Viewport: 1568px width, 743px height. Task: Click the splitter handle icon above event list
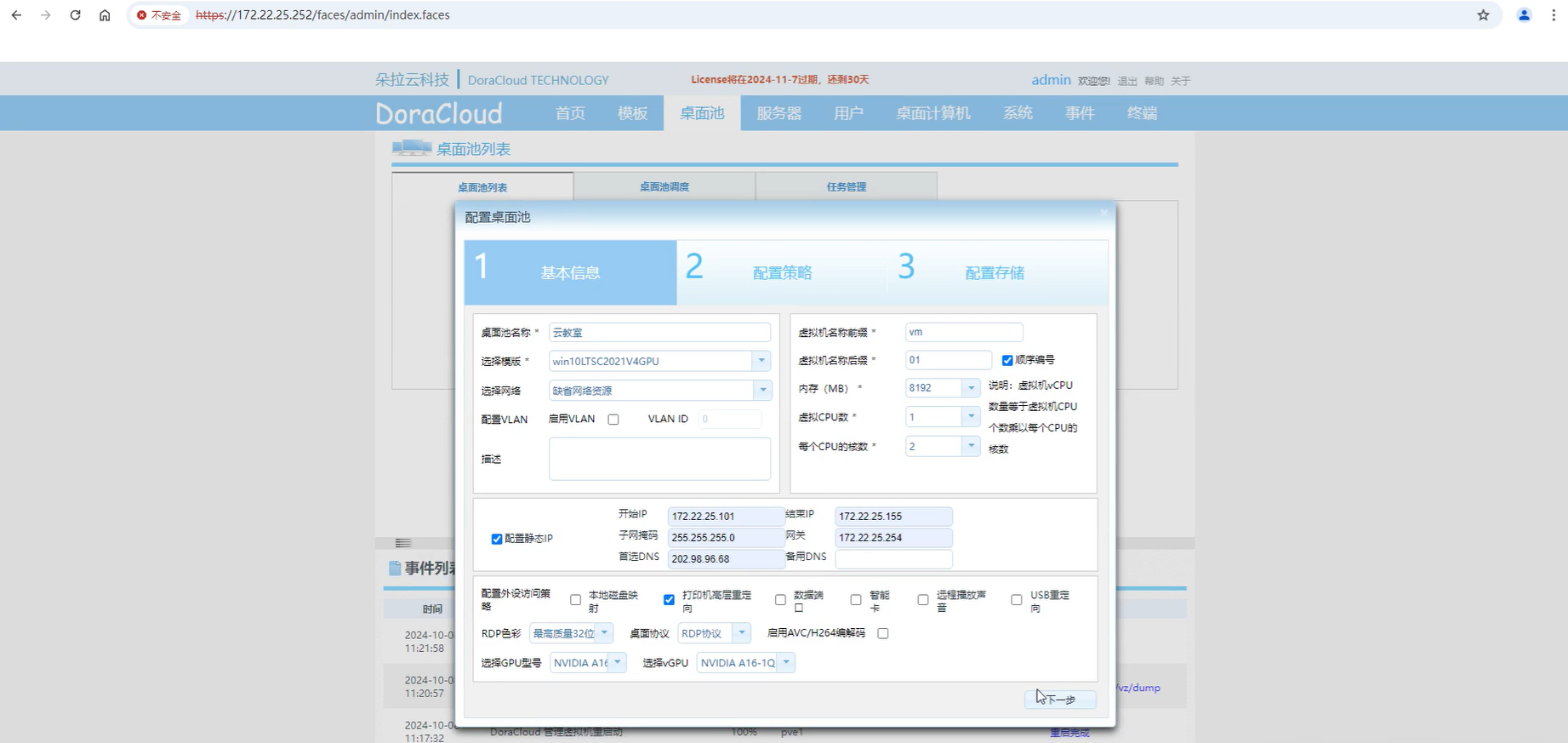pos(403,543)
